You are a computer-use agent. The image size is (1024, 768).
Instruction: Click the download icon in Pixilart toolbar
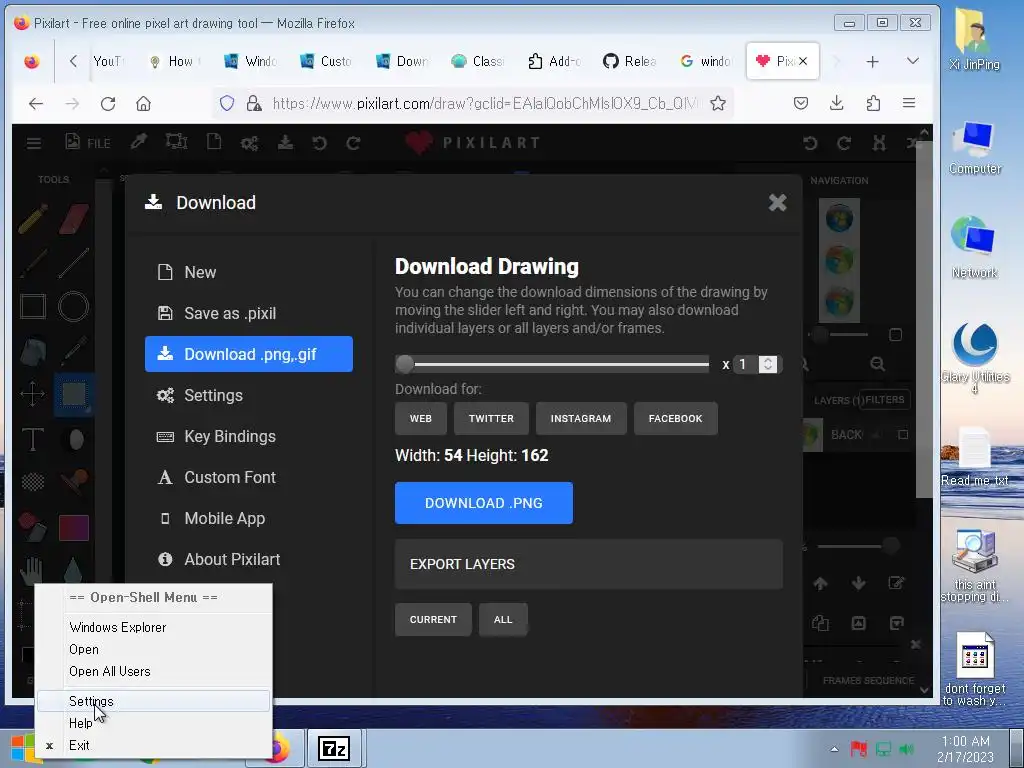coord(285,142)
